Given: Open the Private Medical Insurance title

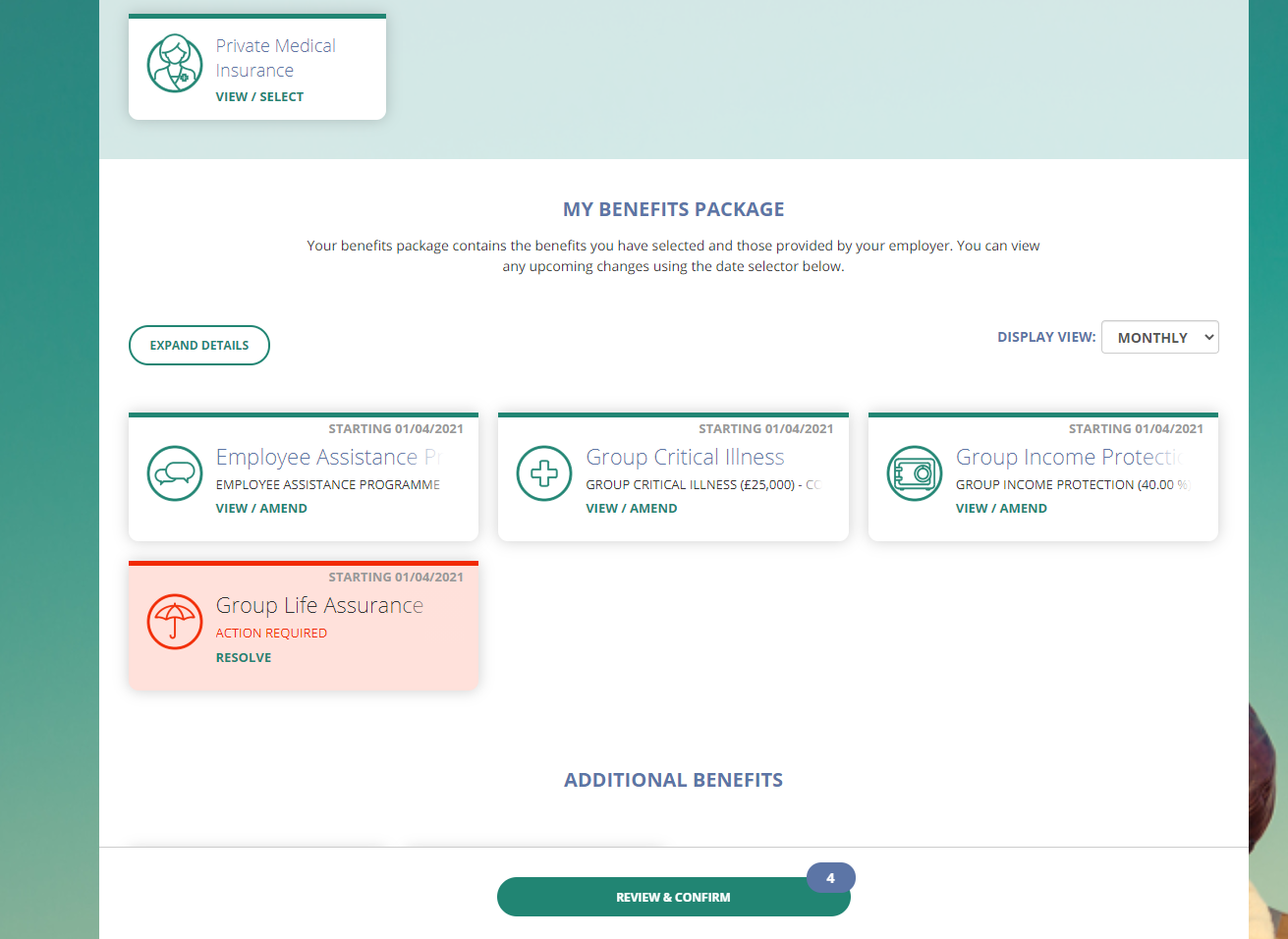Looking at the screenshot, I should (x=276, y=58).
